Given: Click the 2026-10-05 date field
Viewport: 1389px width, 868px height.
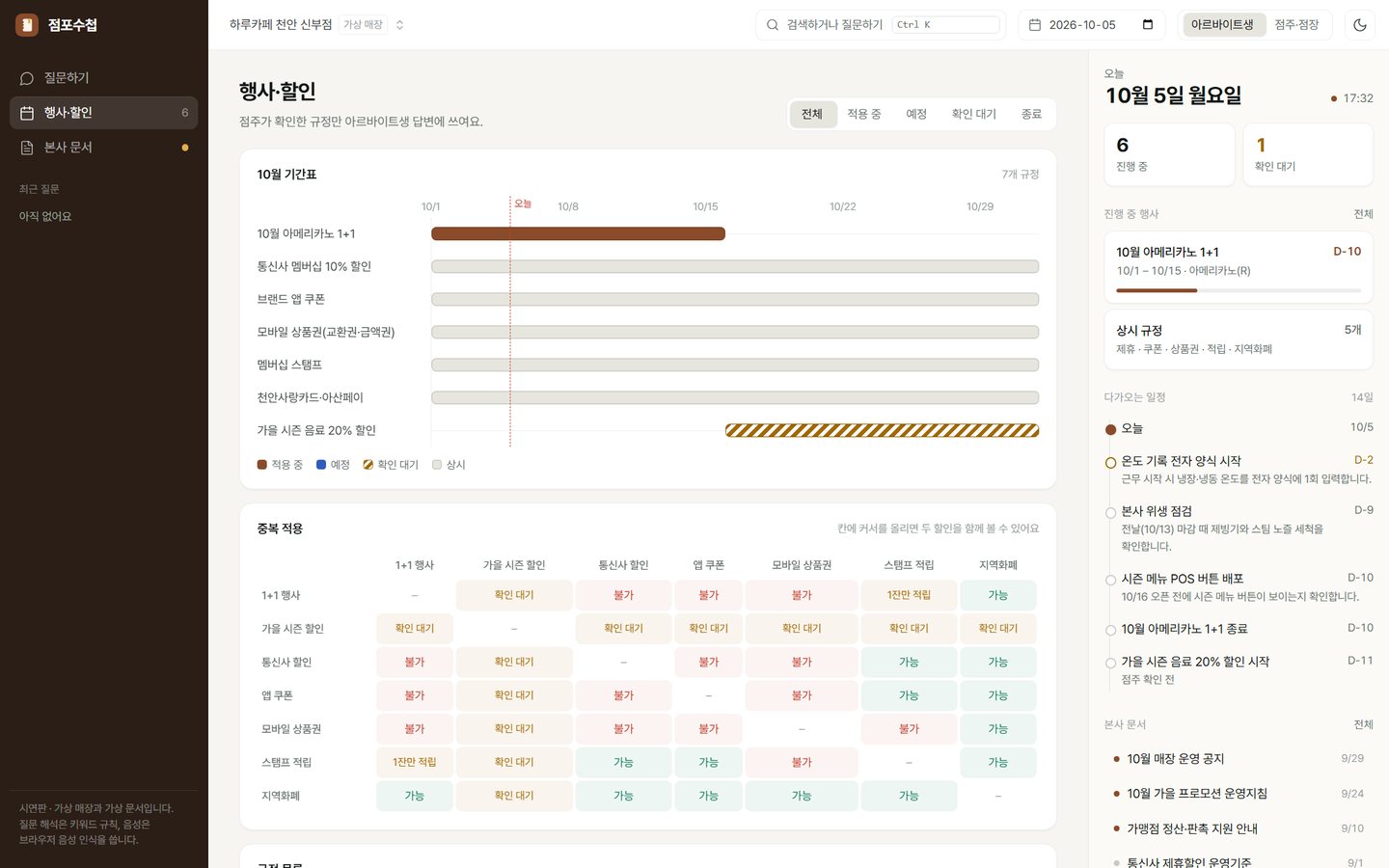Looking at the screenshot, I should 1092,25.
